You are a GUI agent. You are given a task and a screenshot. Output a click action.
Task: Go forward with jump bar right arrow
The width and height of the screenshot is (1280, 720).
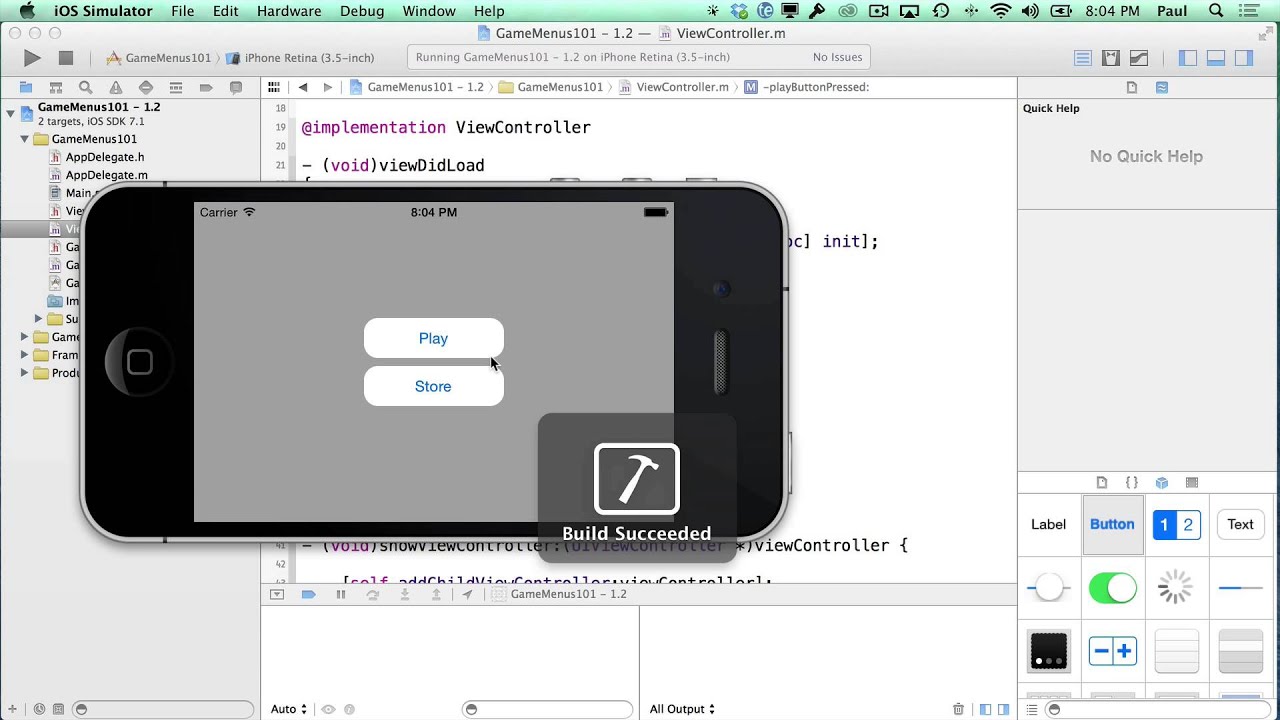[327, 87]
